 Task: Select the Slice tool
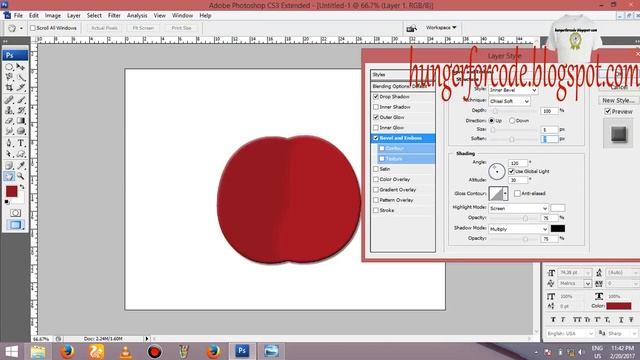tap(21, 87)
